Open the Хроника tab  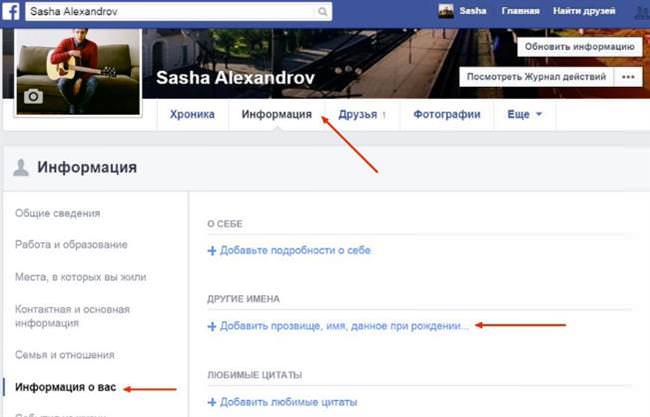pos(192,114)
